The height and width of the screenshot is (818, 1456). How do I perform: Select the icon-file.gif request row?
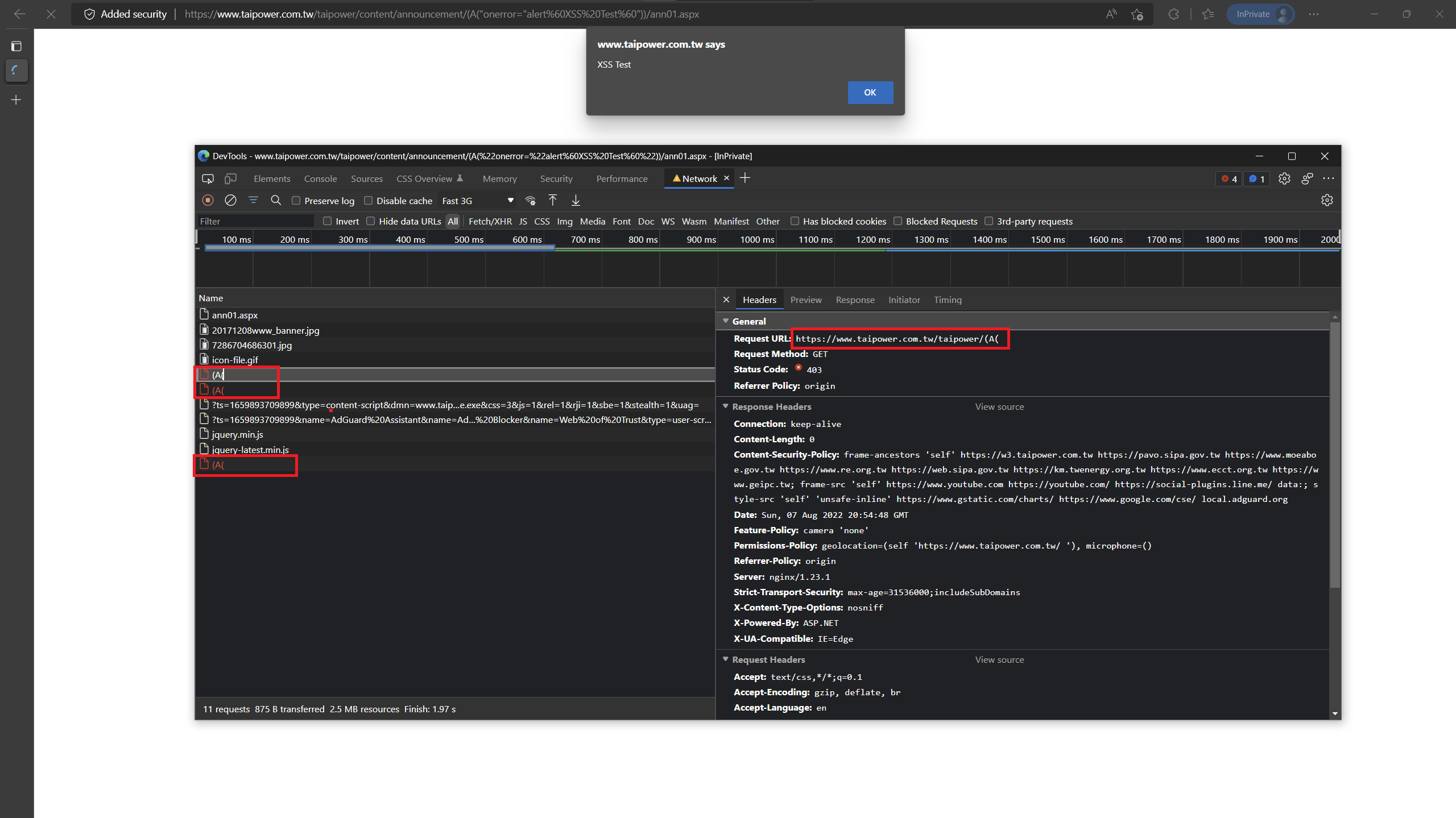455,360
